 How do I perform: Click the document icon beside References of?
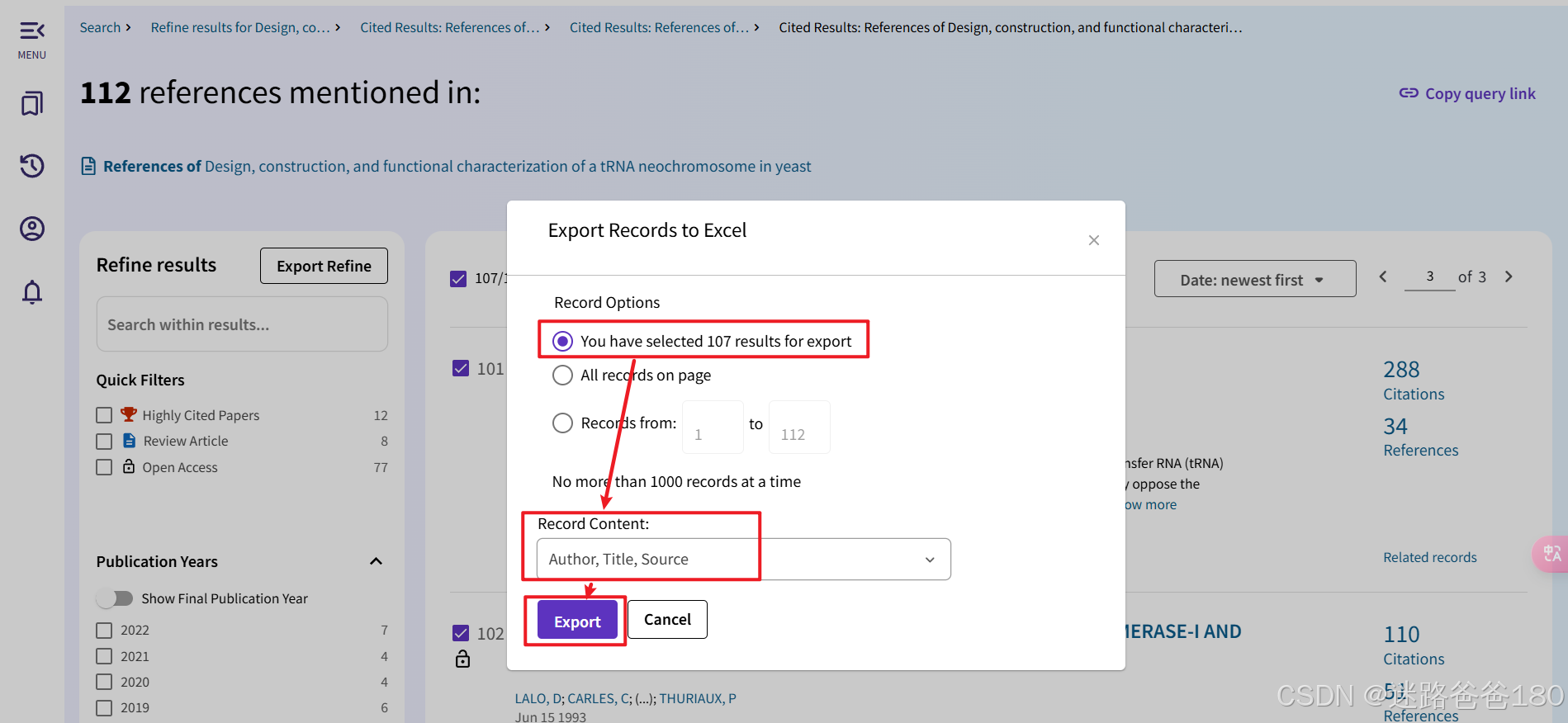click(88, 167)
